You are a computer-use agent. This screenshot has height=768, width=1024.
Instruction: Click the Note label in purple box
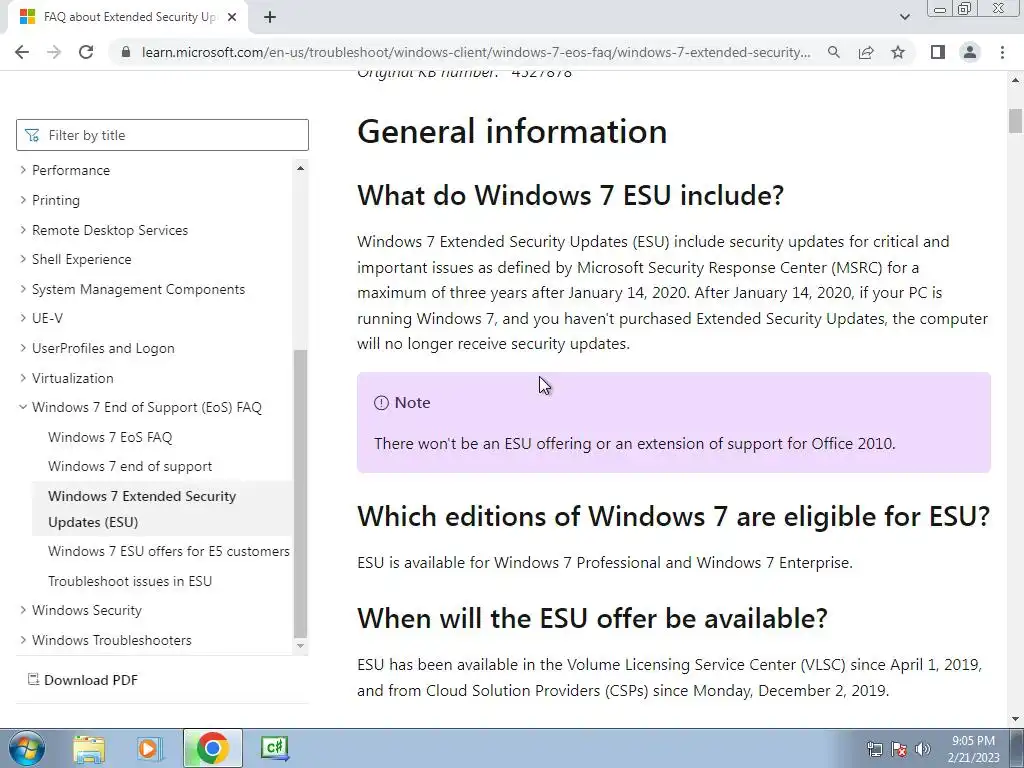tap(412, 403)
